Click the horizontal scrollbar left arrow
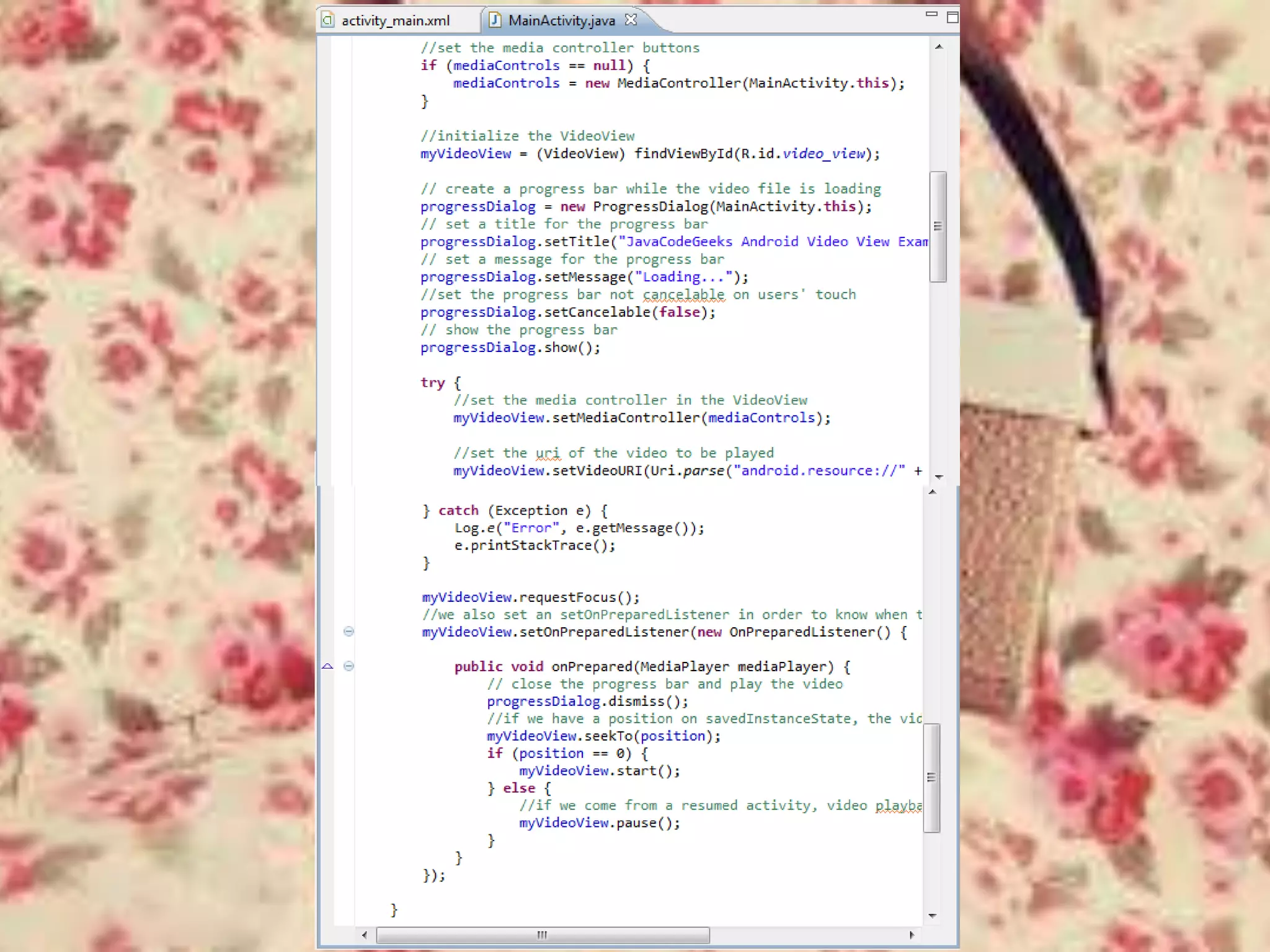Viewport: 1270px width, 952px height. click(x=364, y=935)
